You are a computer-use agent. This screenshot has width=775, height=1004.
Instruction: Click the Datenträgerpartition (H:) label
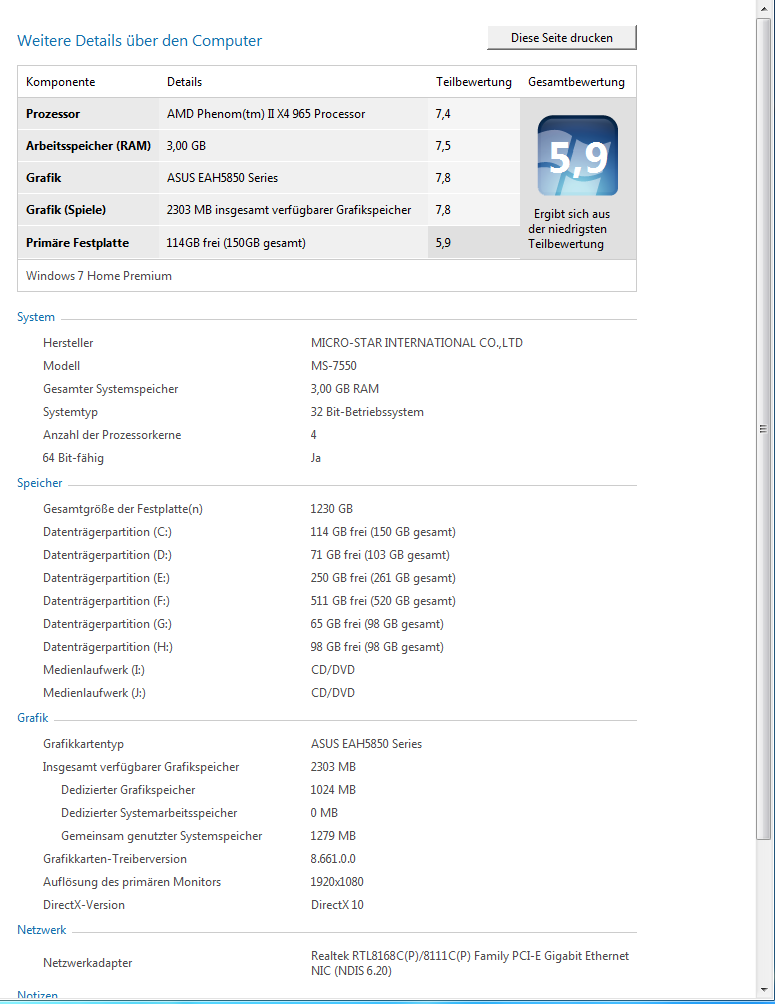pos(108,647)
